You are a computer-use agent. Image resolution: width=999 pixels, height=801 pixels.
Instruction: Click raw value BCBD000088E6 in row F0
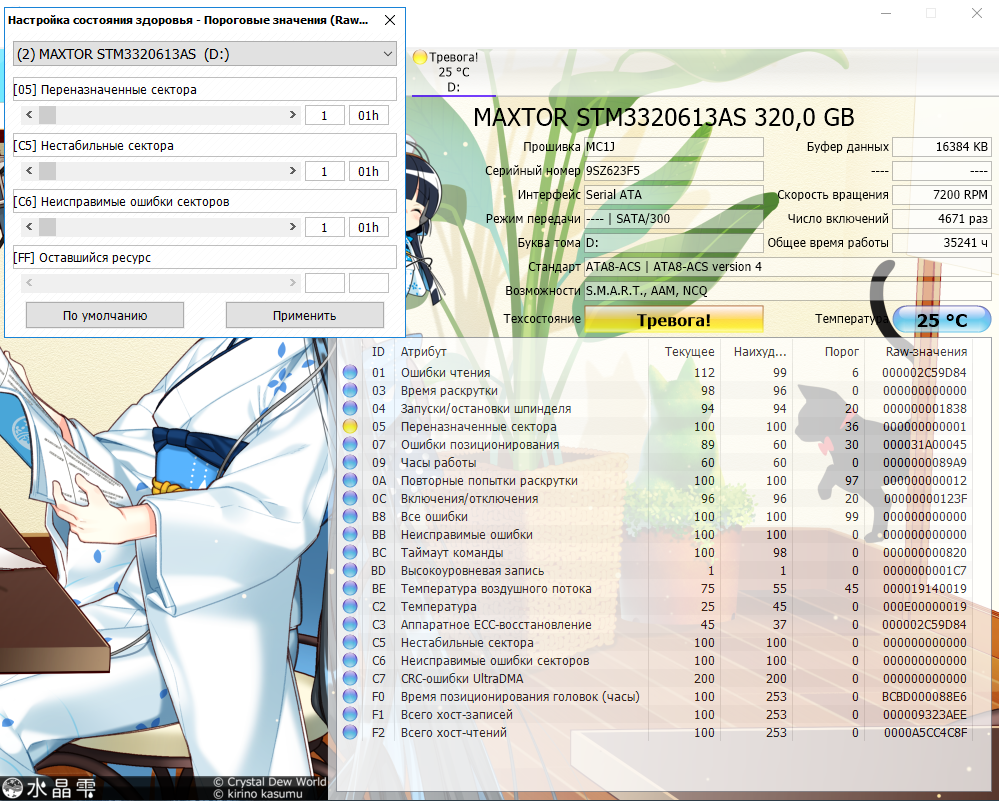(924, 696)
